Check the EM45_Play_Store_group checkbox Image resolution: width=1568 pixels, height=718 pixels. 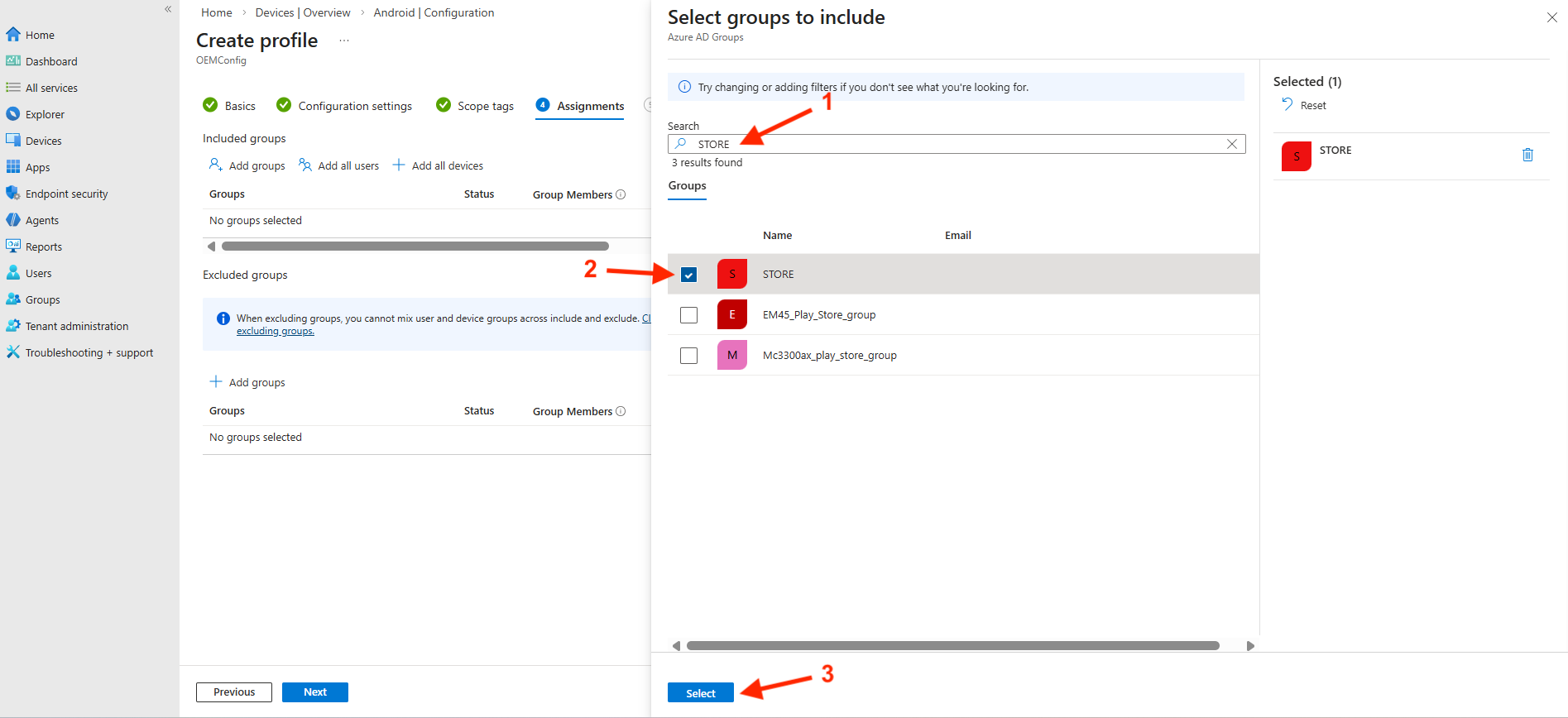688,315
